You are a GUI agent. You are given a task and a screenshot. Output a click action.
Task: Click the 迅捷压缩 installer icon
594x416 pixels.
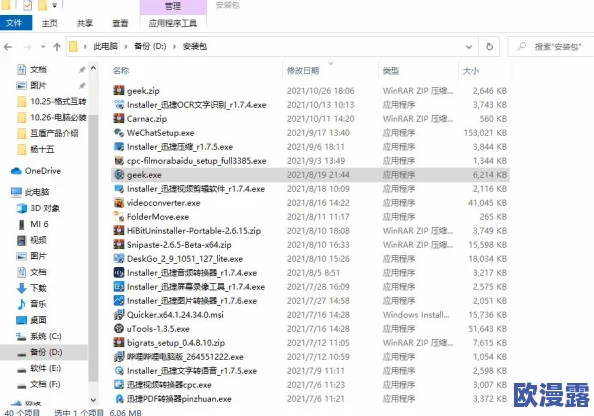pyautogui.click(x=119, y=147)
